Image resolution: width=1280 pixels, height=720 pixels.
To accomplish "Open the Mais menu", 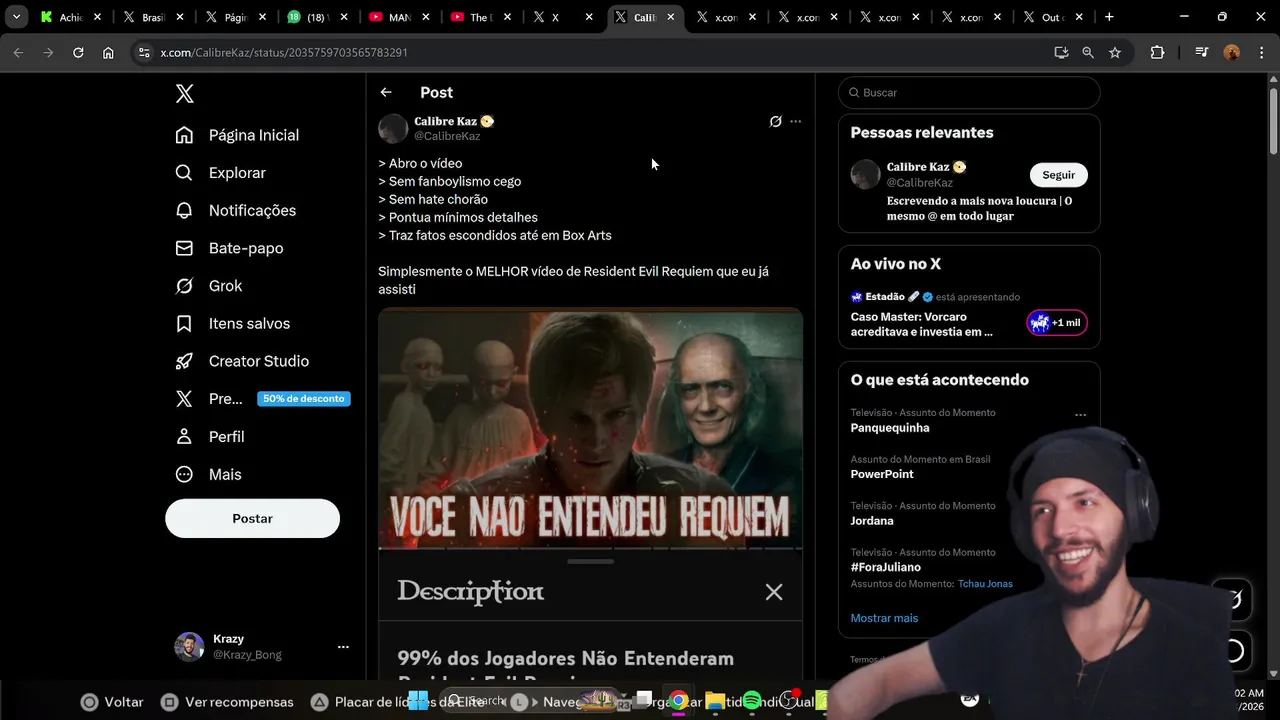I will [208, 474].
